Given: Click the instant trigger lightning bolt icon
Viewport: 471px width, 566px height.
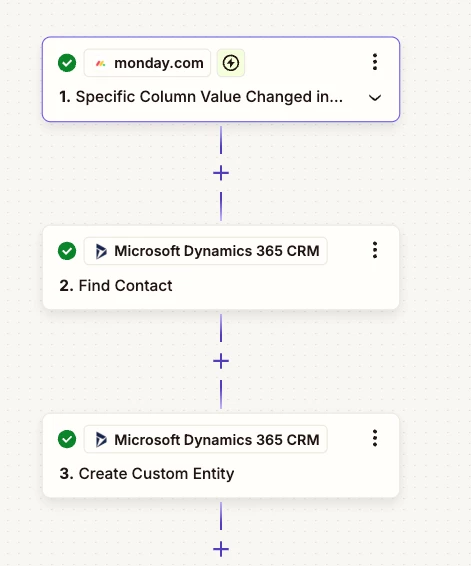Looking at the screenshot, I should click(x=231, y=63).
